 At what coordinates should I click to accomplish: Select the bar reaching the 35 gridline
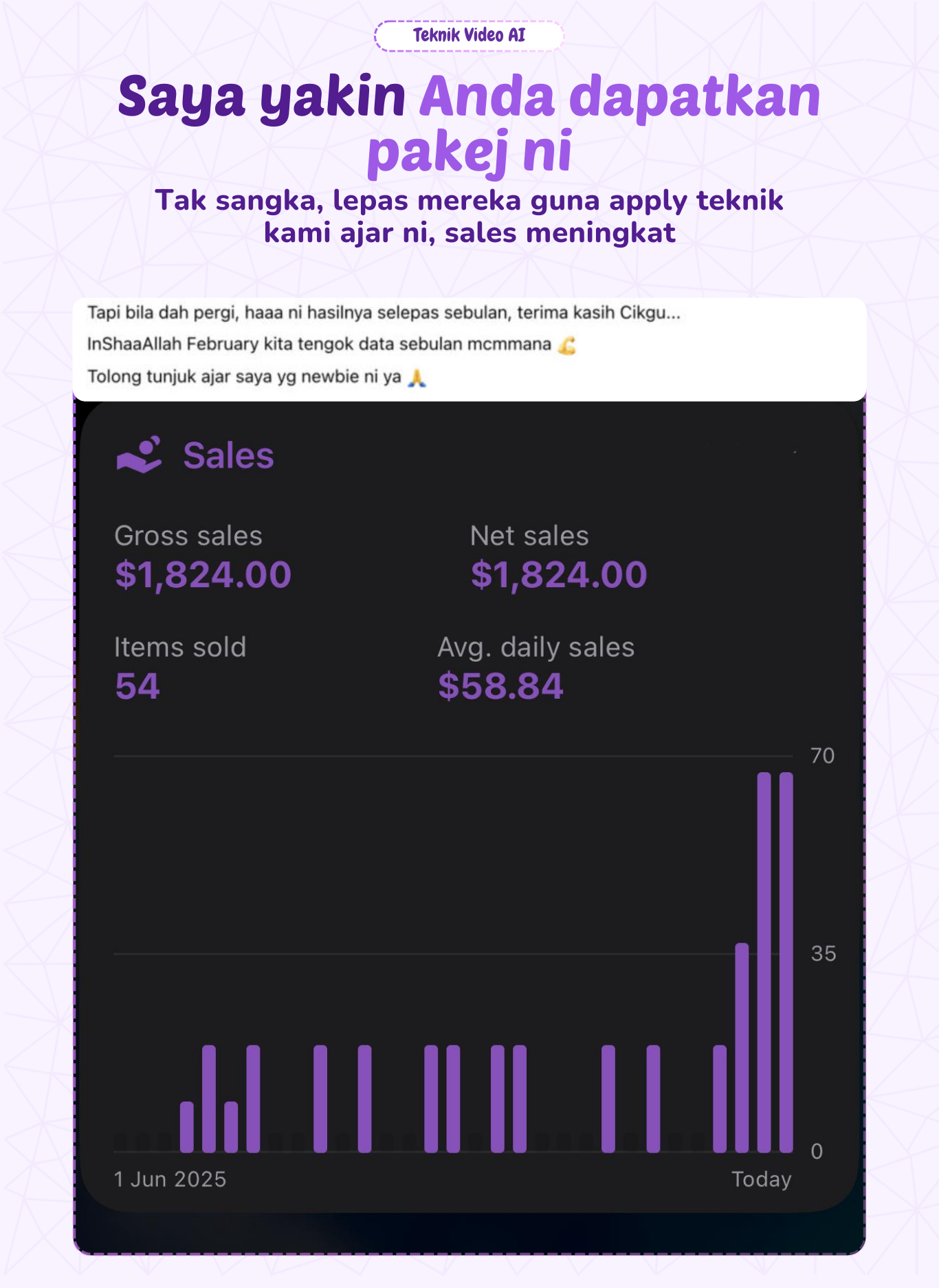[x=742, y=1045]
